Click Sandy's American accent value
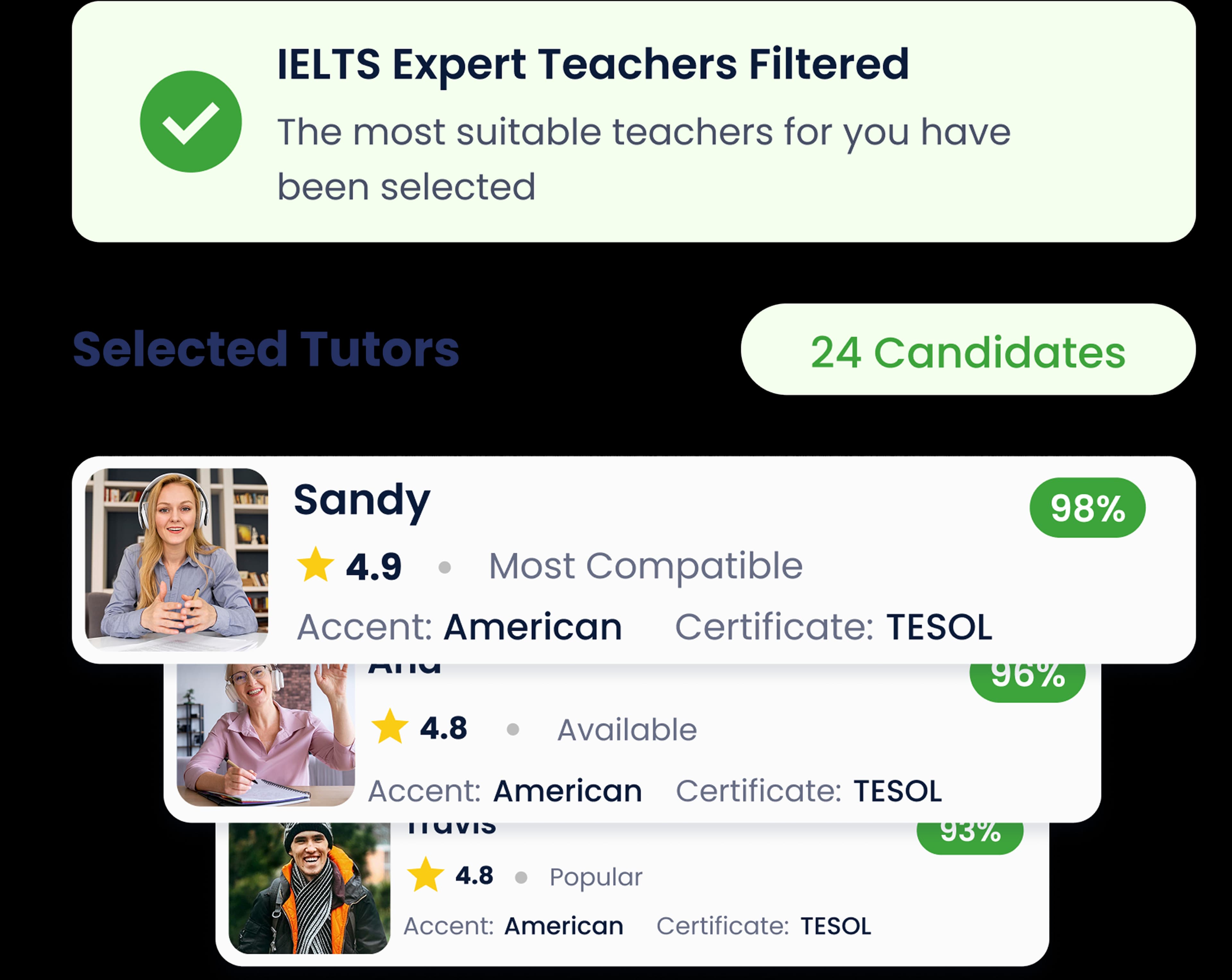Viewport: 1232px width, 980px height. tap(533, 627)
